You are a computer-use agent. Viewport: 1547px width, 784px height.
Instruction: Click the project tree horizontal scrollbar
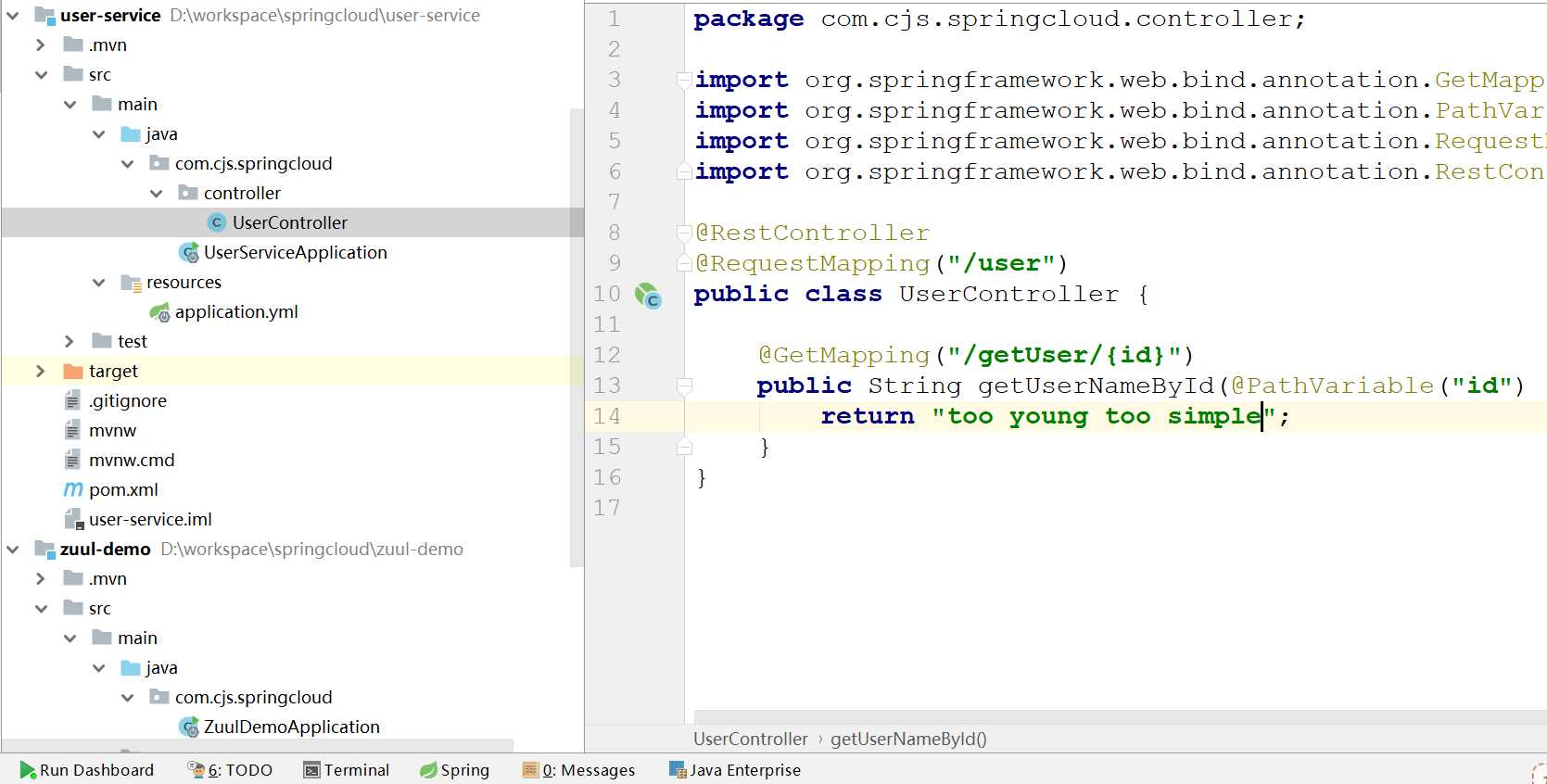[258, 745]
